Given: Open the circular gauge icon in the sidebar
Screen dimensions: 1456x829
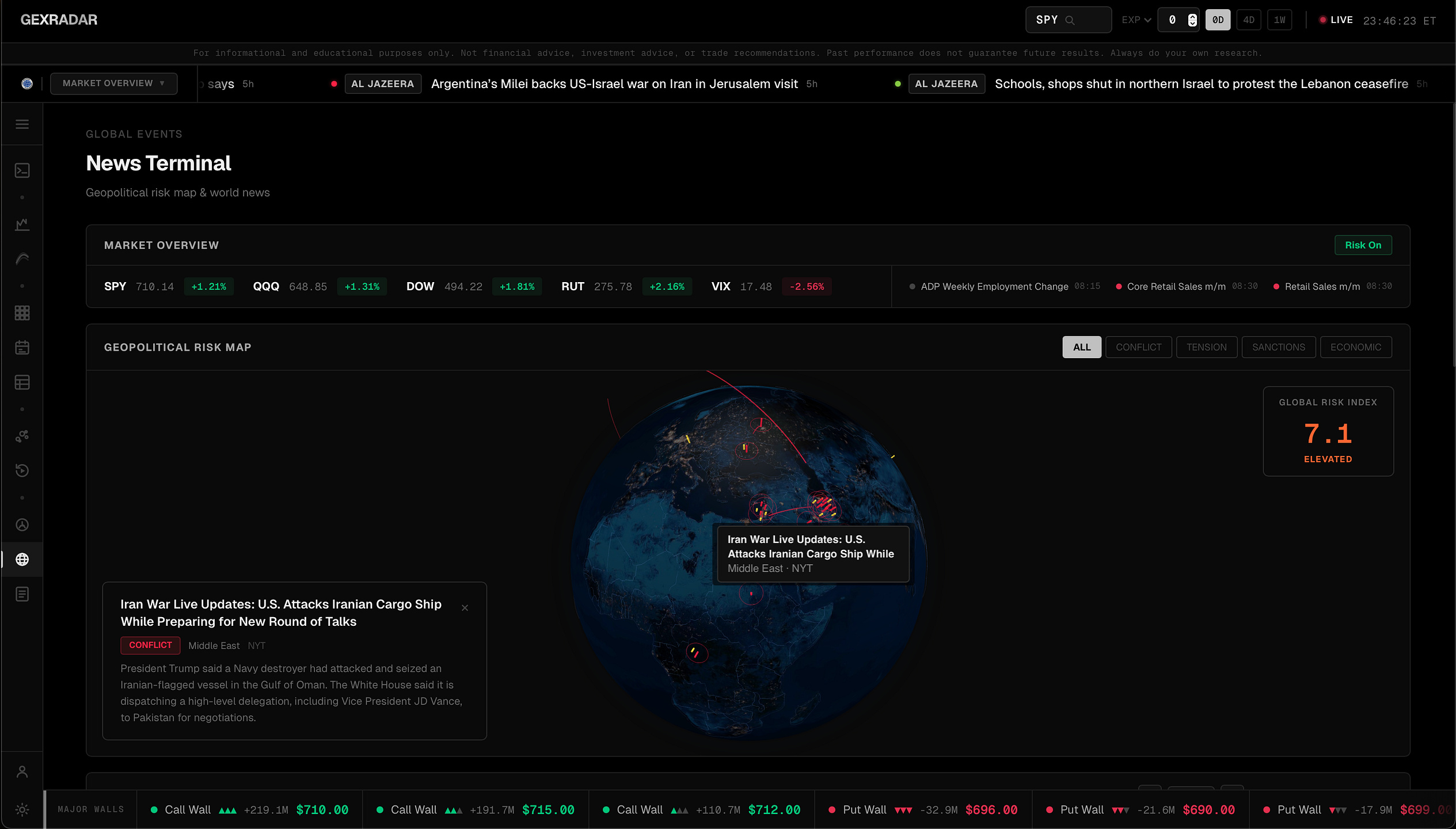Looking at the screenshot, I should click(22, 524).
